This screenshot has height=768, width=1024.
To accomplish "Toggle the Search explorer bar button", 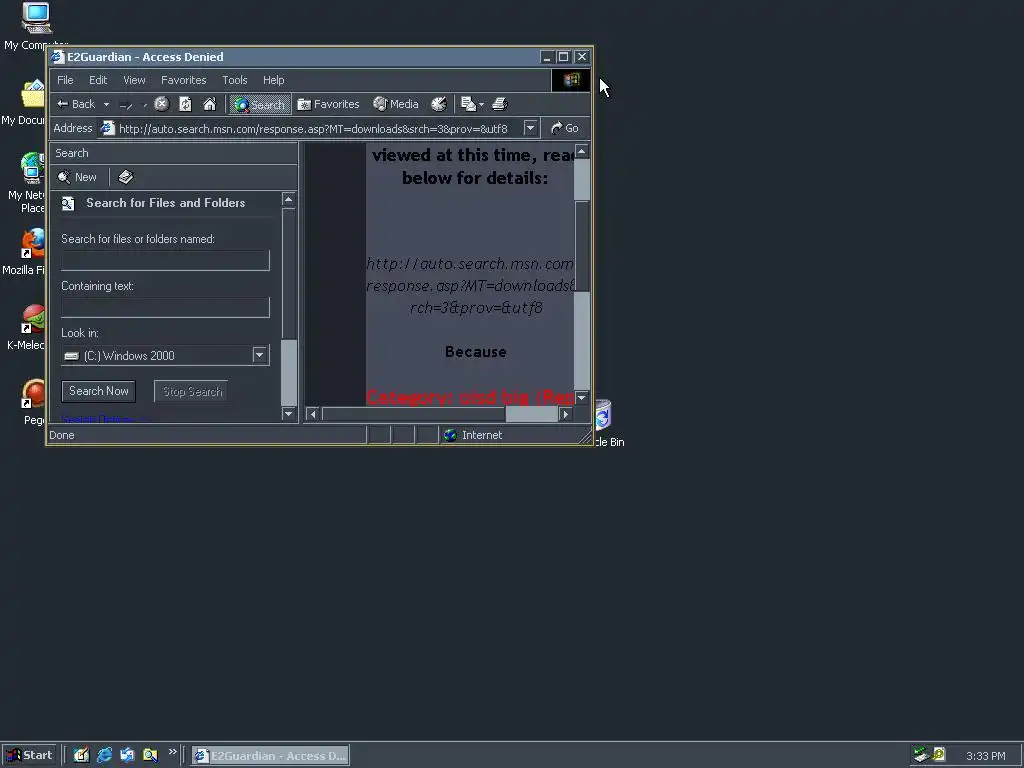I will point(260,104).
